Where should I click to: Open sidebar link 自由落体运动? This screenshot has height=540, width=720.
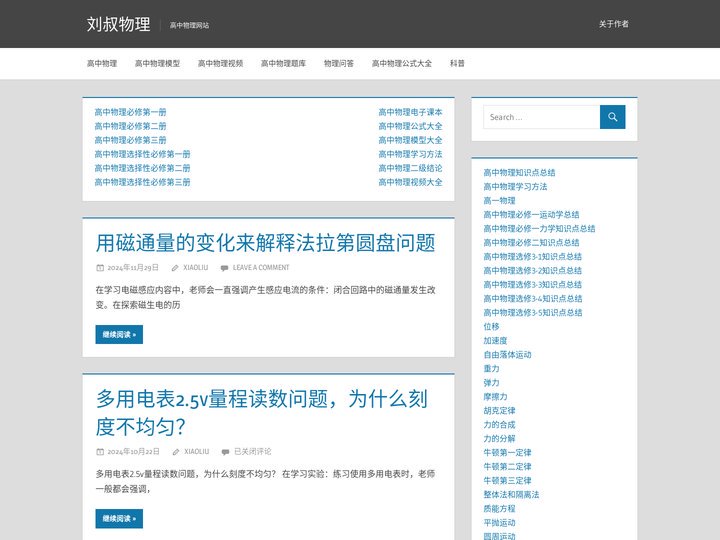[x=507, y=354]
